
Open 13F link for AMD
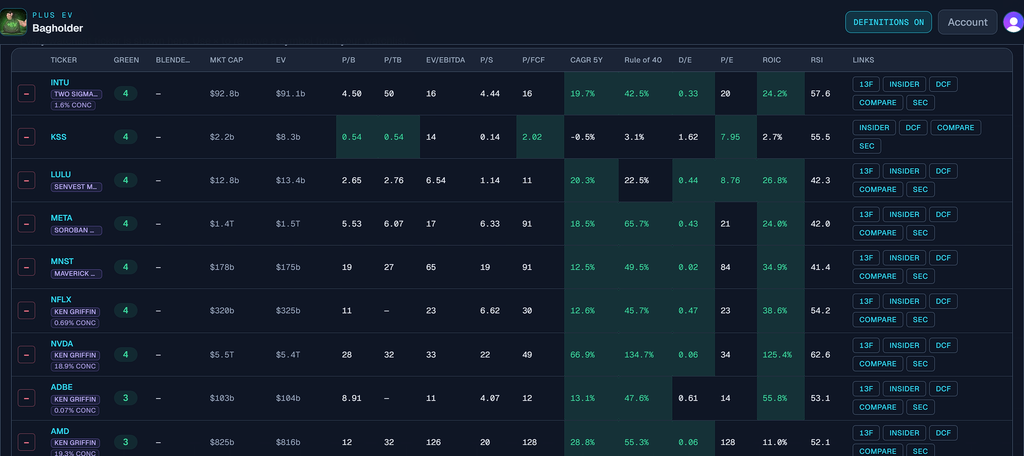point(866,432)
